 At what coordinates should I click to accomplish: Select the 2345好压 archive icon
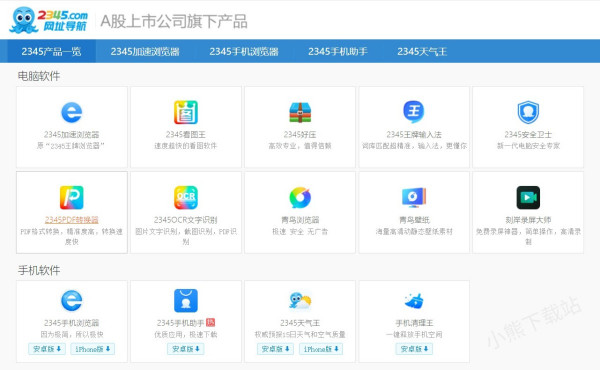300,112
